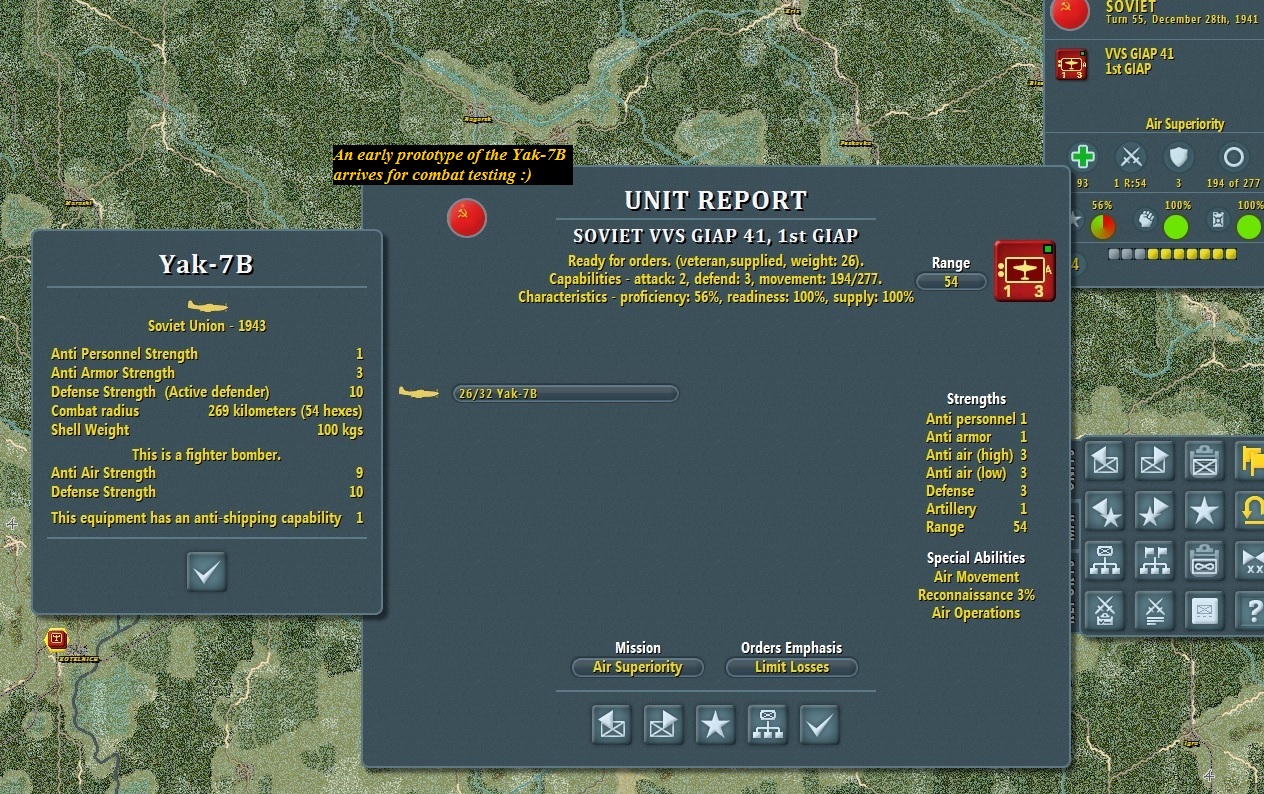The height and width of the screenshot is (794, 1264).
Task: Click the next unit envelope icon in command grid
Action: click(x=1154, y=461)
